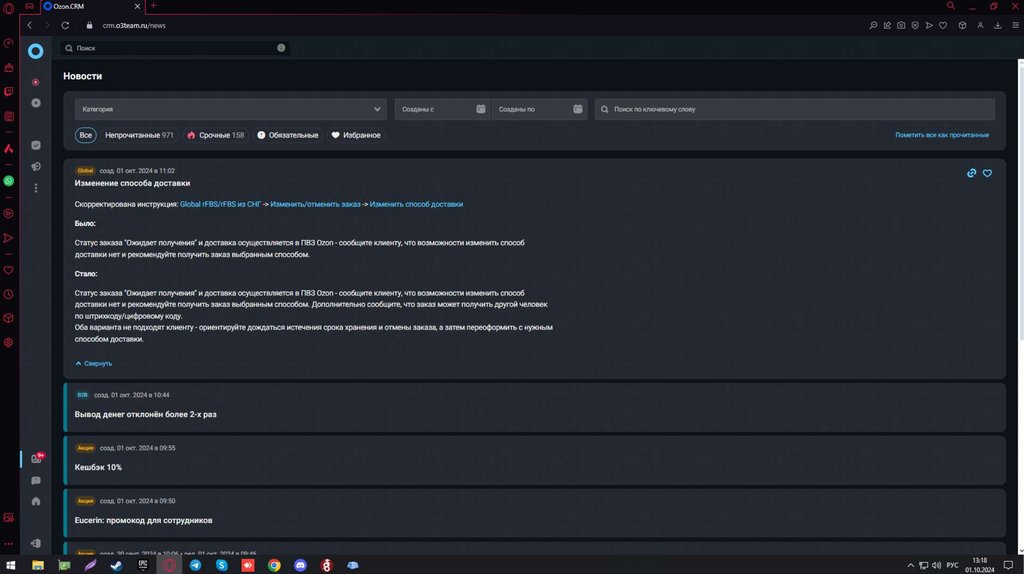The image size is (1024, 574).
Task: Click the Изменение способа доставки headline
Action: pyautogui.click(x=132, y=183)
